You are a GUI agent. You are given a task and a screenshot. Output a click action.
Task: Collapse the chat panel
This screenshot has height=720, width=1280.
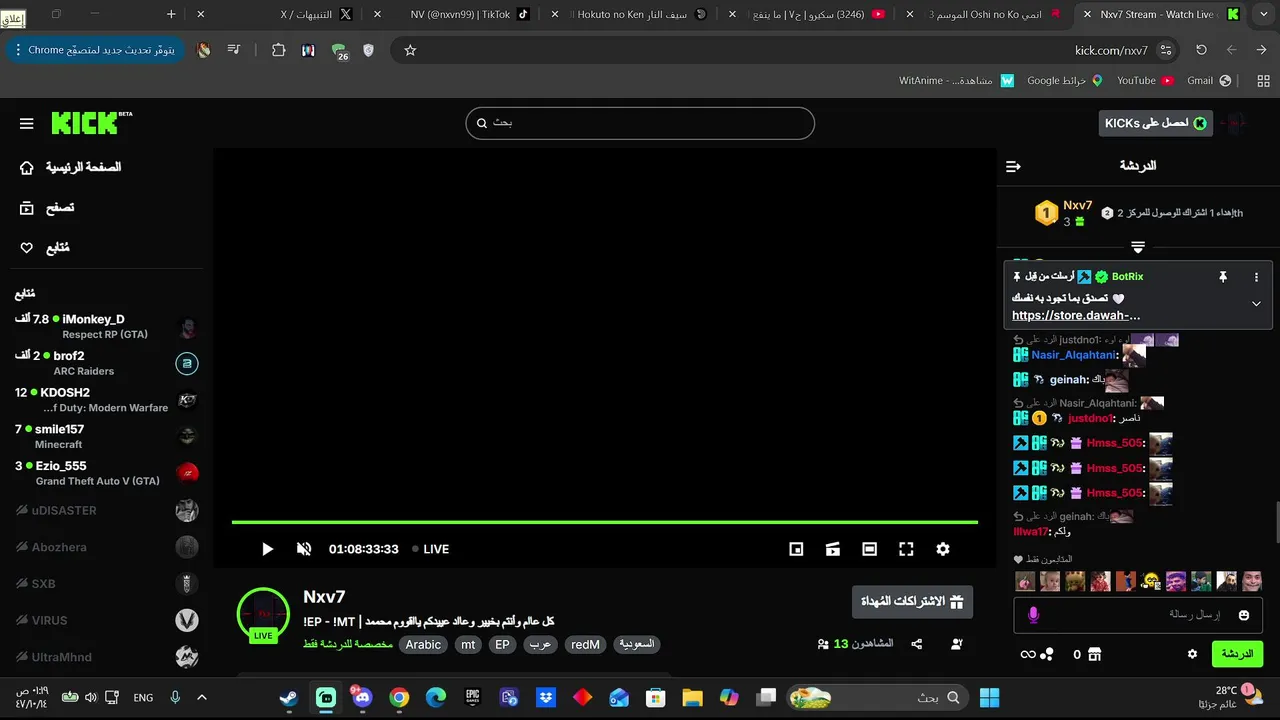point(1013,166)
